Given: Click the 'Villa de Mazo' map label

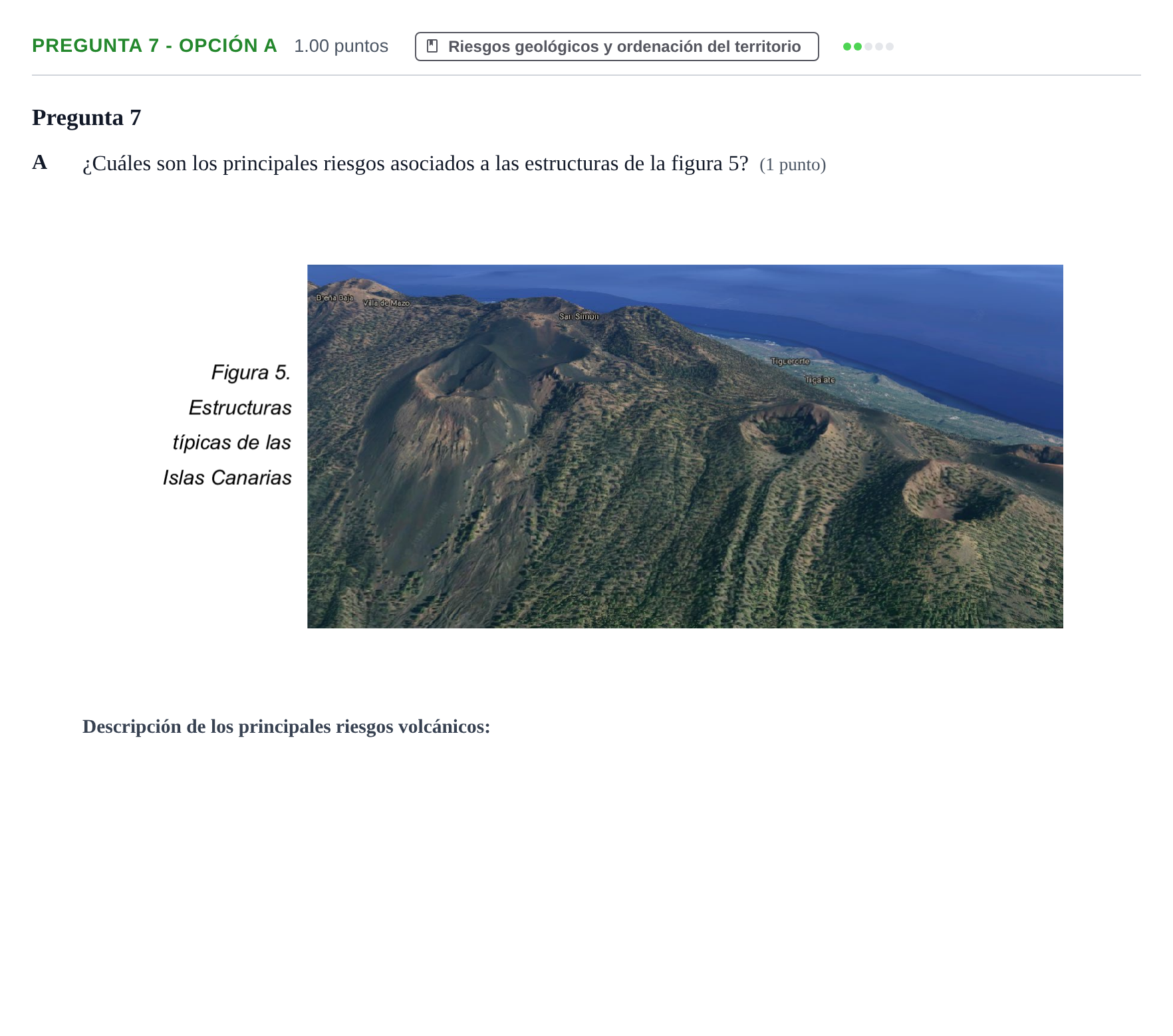Looking at the screenshot, I should tap(387, 303).
